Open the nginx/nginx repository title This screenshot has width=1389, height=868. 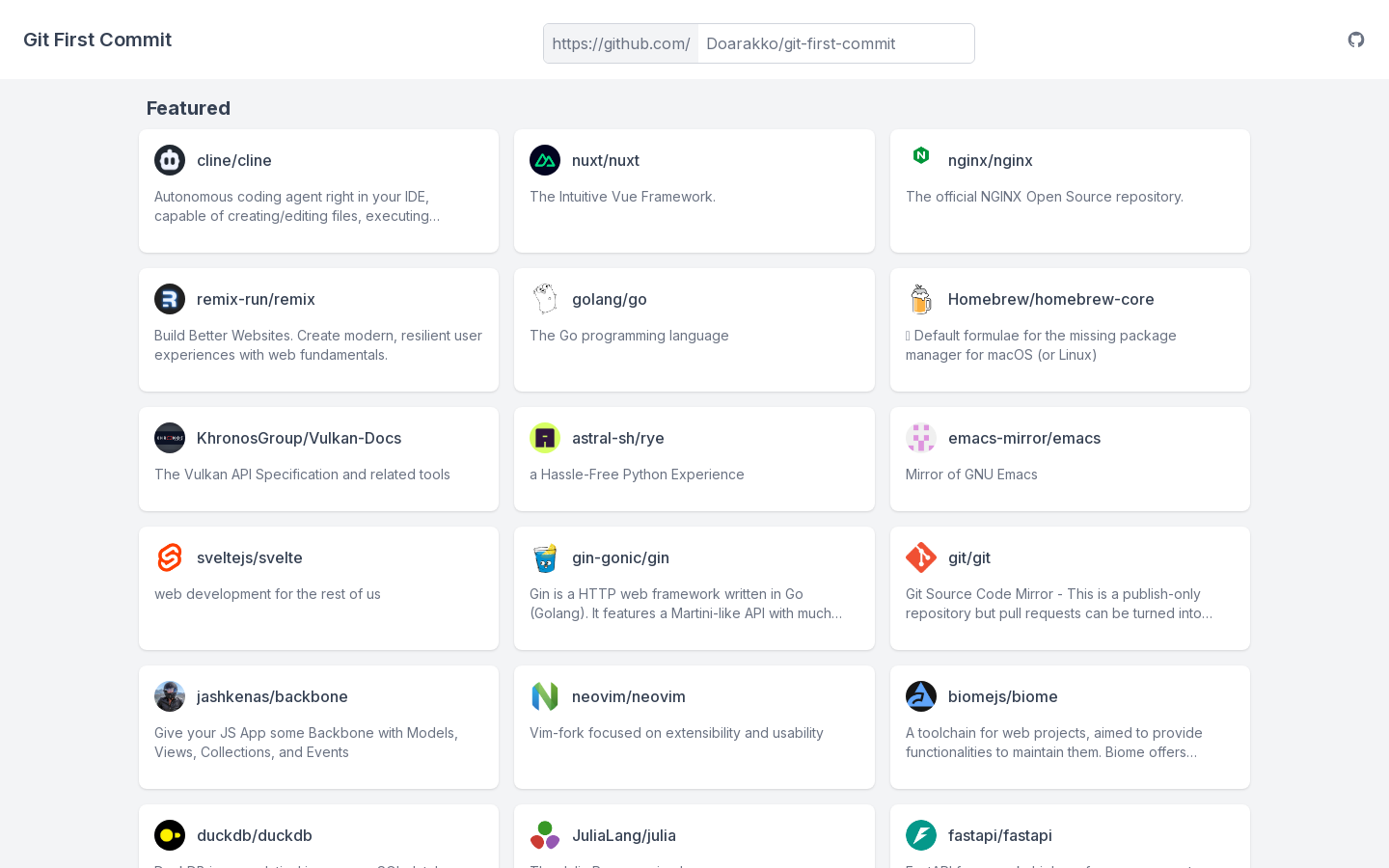(x=991, y=160)
